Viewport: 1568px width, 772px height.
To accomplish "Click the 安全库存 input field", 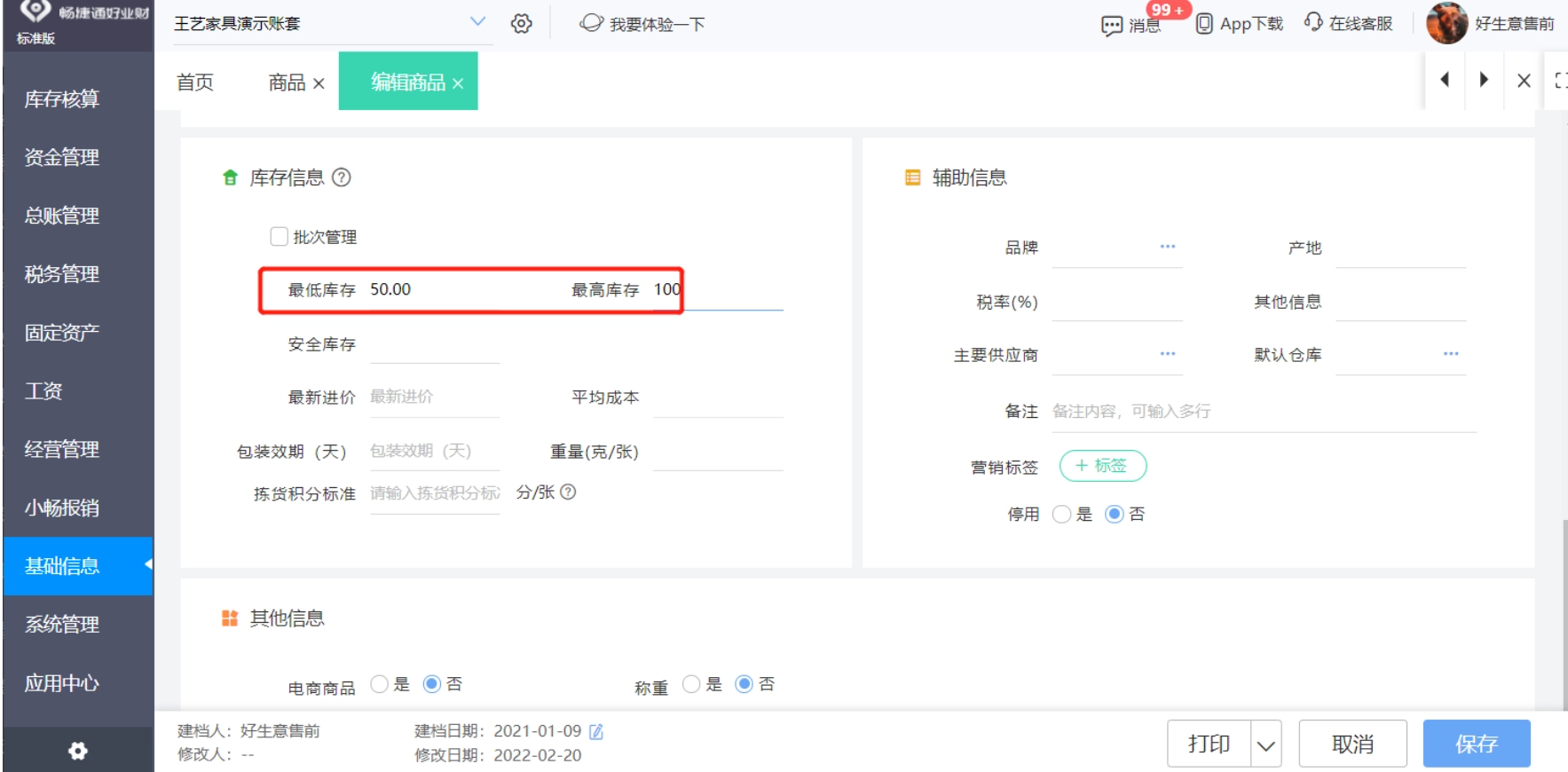I will 435,345.
